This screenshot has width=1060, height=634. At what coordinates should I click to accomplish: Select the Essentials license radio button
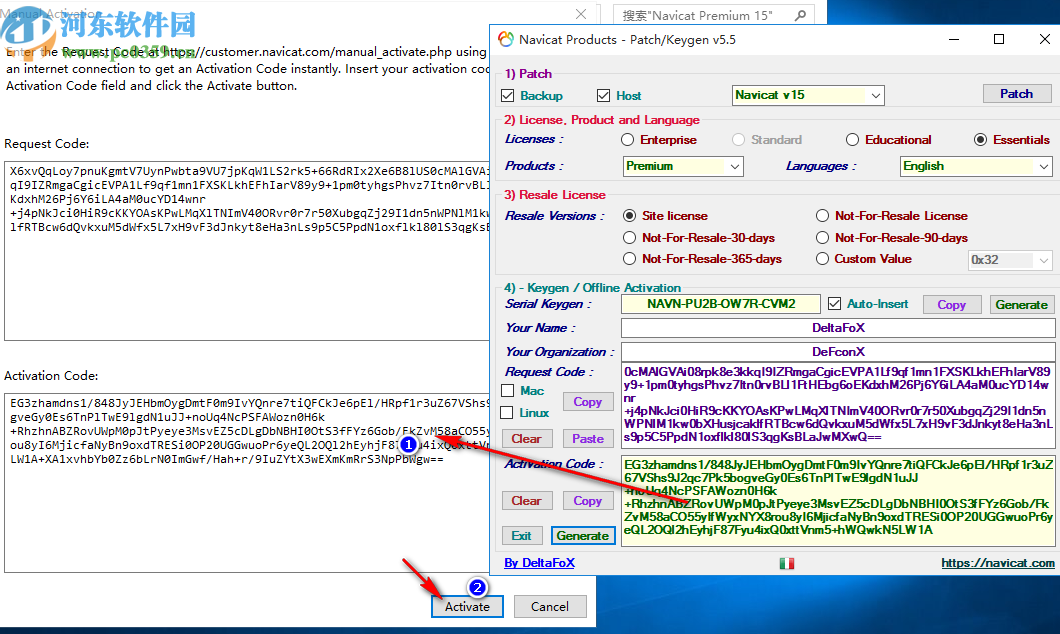pyautogui.click(x=980, y=139)
